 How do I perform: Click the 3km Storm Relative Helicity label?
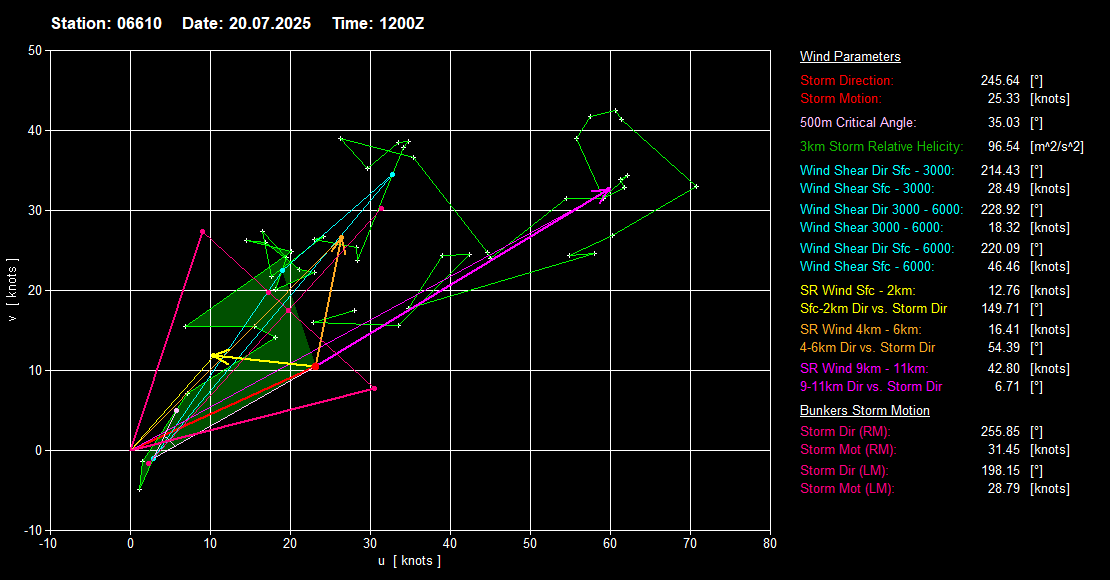pyautogui.click(x=881, y=147)
